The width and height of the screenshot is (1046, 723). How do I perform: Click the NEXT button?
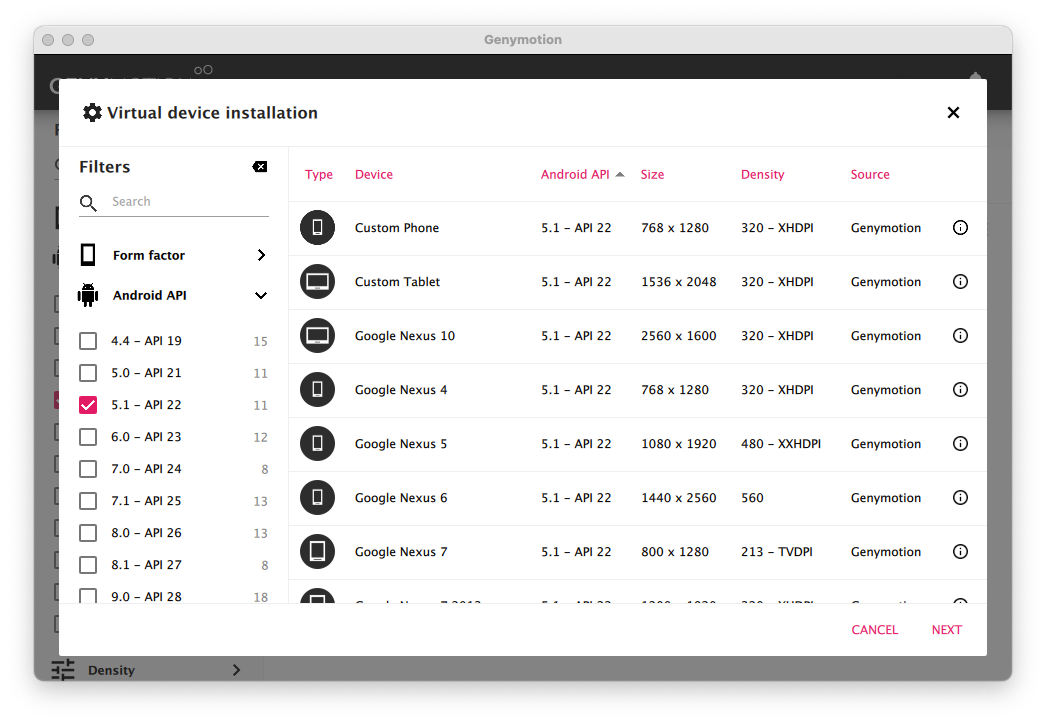[947, 630]
